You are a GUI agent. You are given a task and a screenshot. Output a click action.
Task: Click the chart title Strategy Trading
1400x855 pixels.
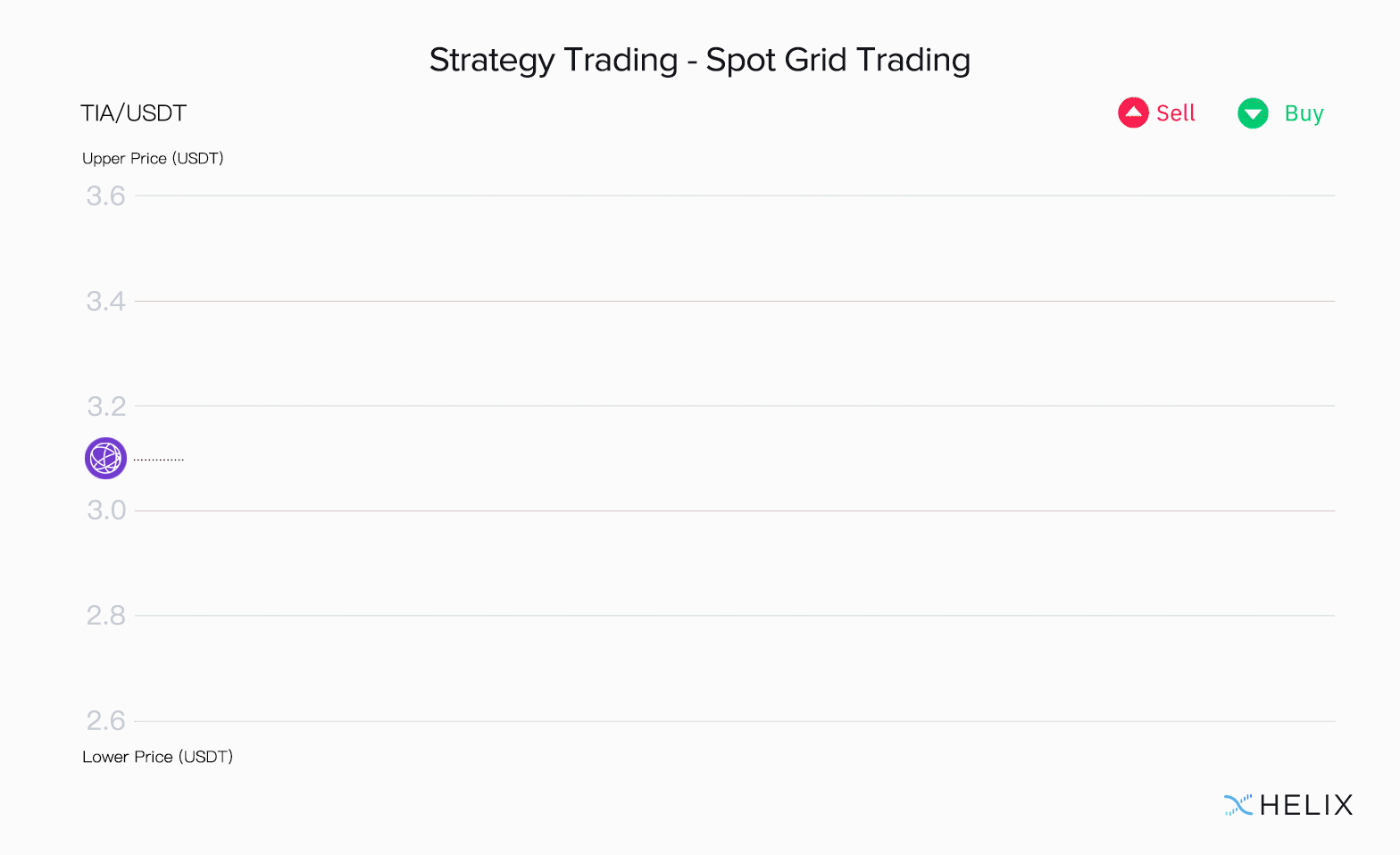tap(554, 60)
